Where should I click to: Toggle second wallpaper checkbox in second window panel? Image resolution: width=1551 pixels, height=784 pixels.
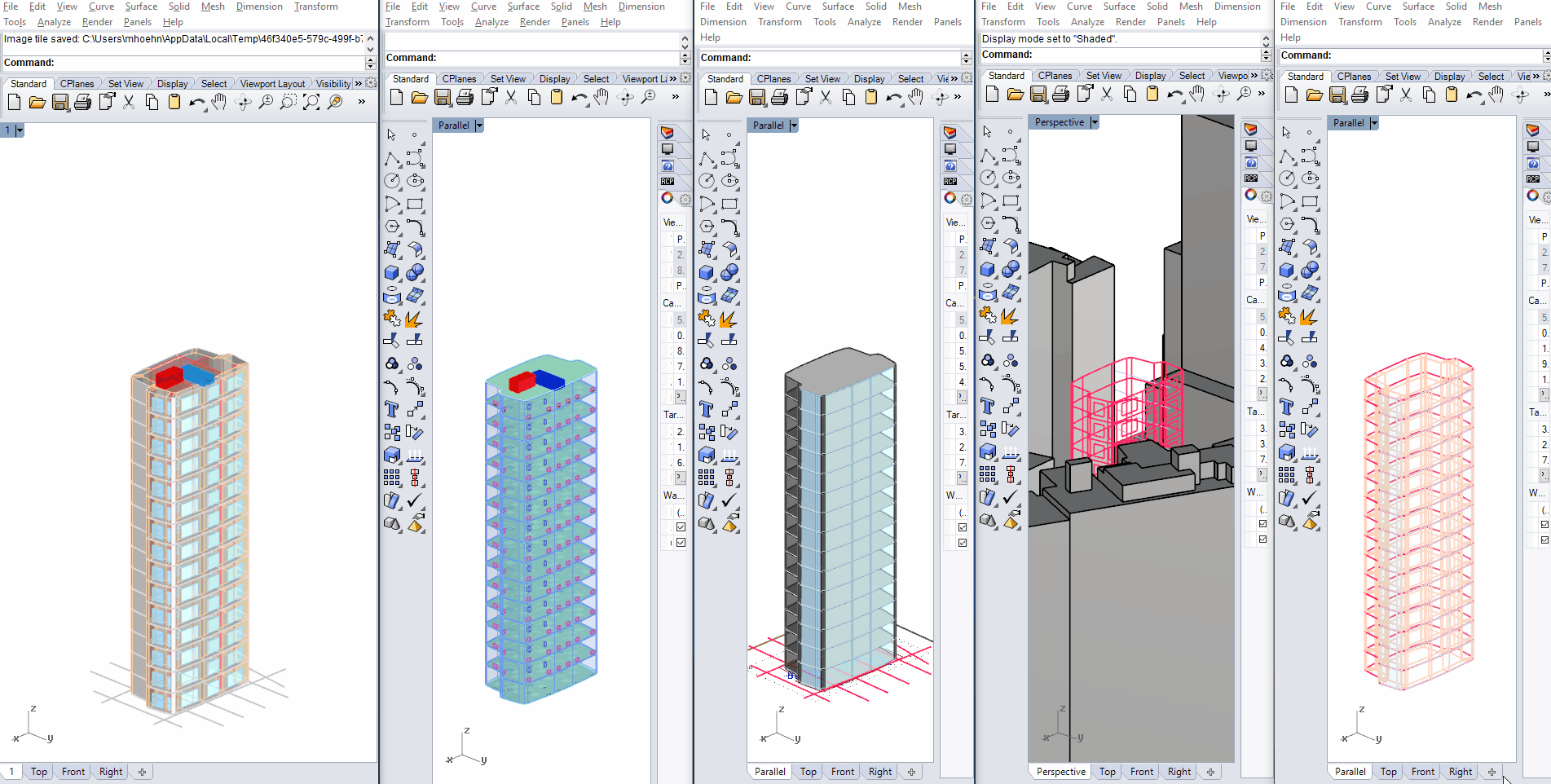681,542
